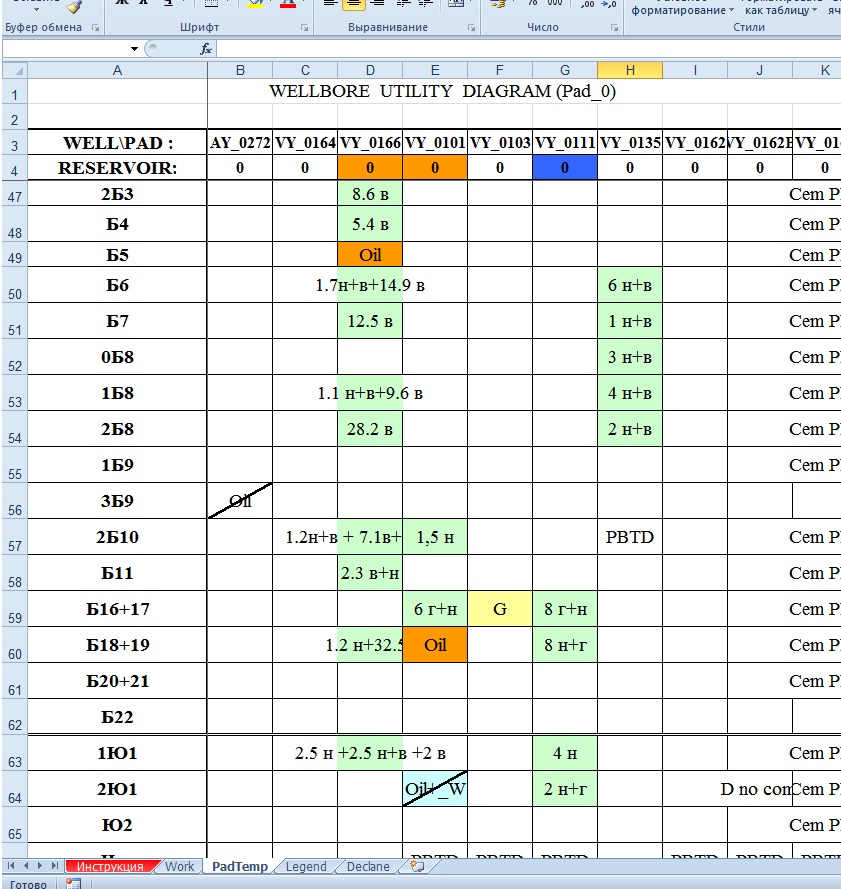Expand the Name Box dropdown arrow
841x889 pixels.
[134, 49]
